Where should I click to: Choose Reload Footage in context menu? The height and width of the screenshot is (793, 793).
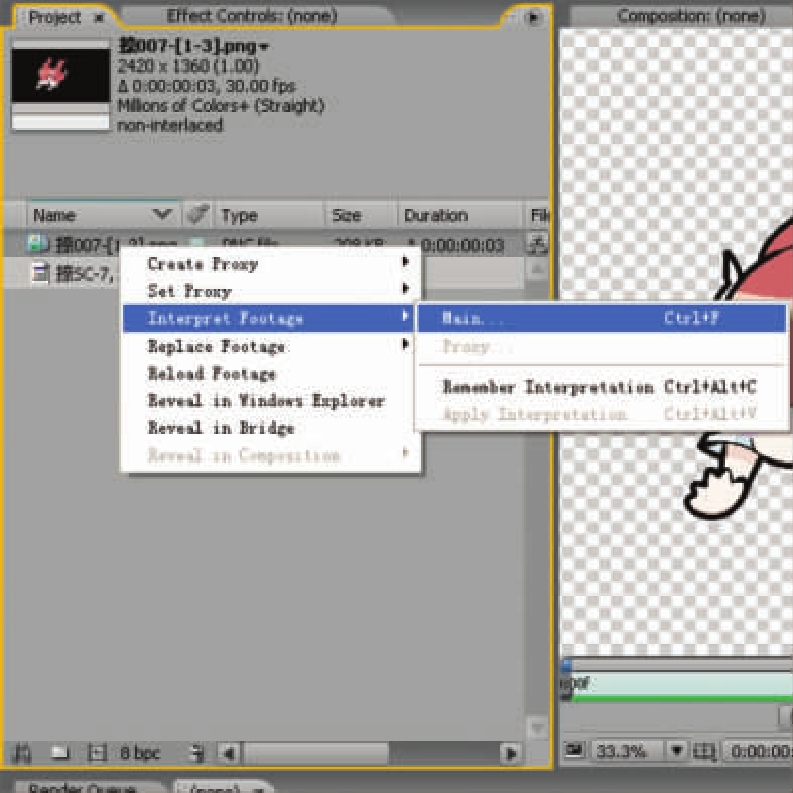[x=271, y=374]
